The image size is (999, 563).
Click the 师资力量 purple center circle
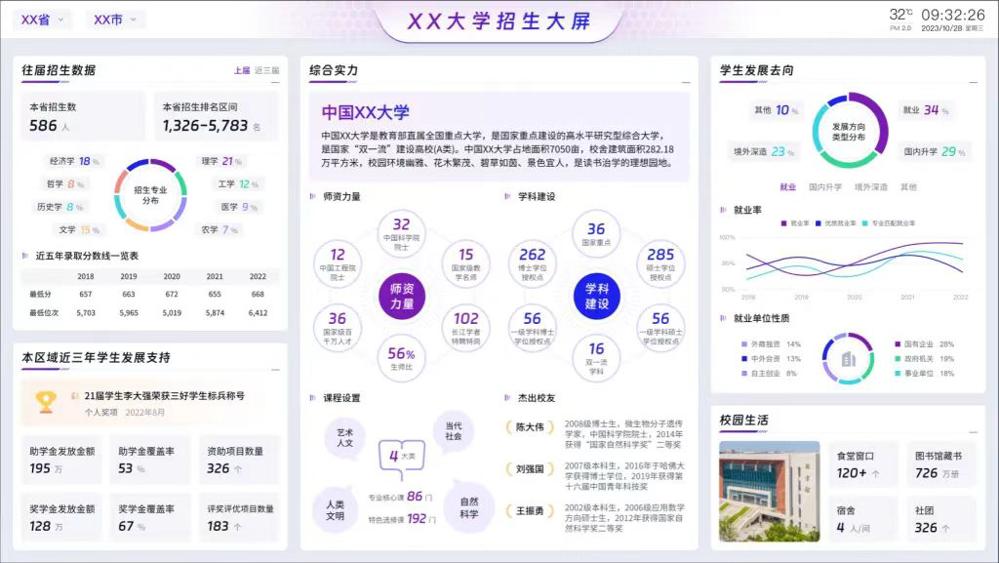(401, 296)
